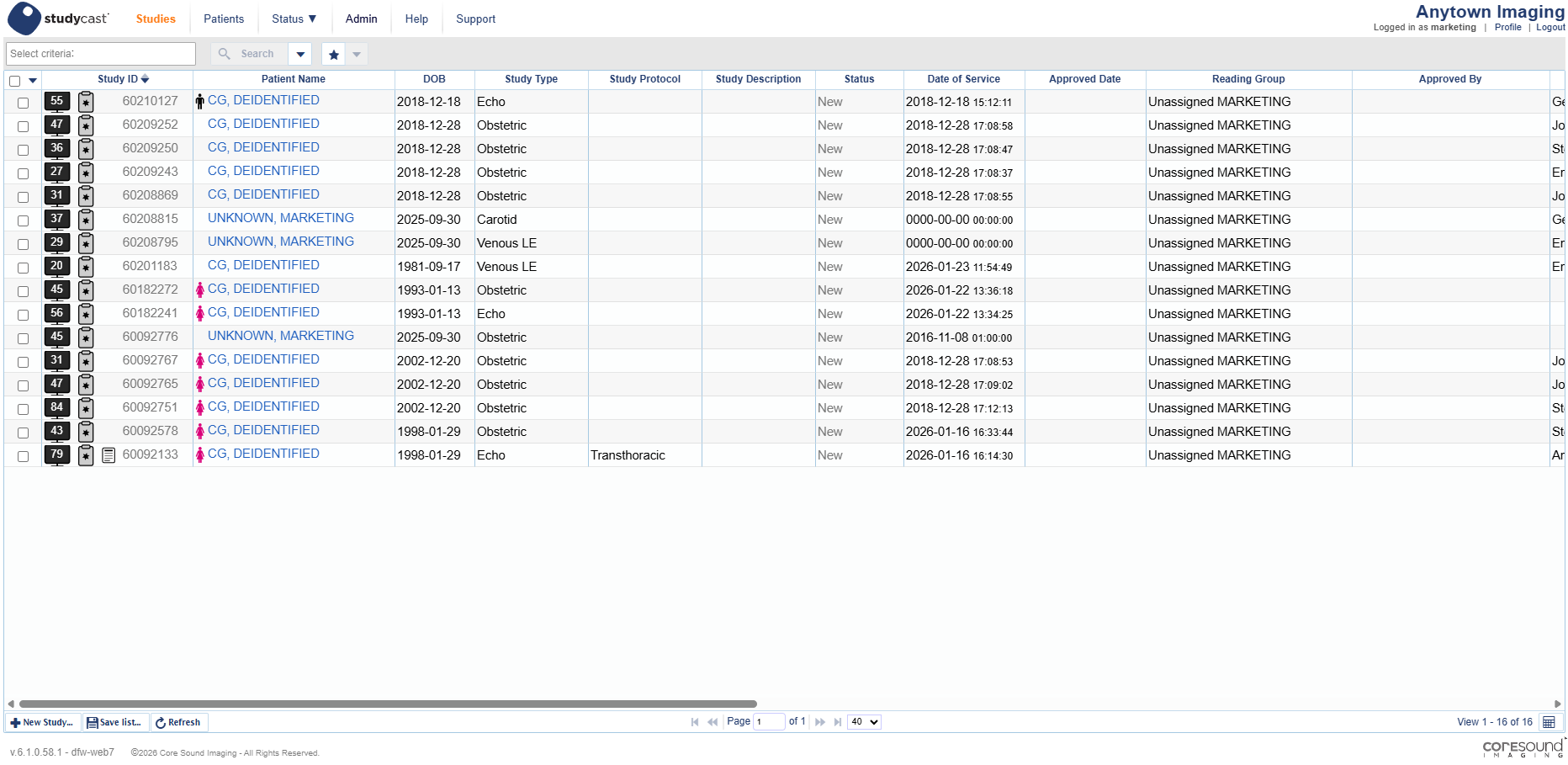The height and width of the screenshot is (765, 1568).
Task: Click the Transthoracic protocol cell
Action: tap(645, 455)
